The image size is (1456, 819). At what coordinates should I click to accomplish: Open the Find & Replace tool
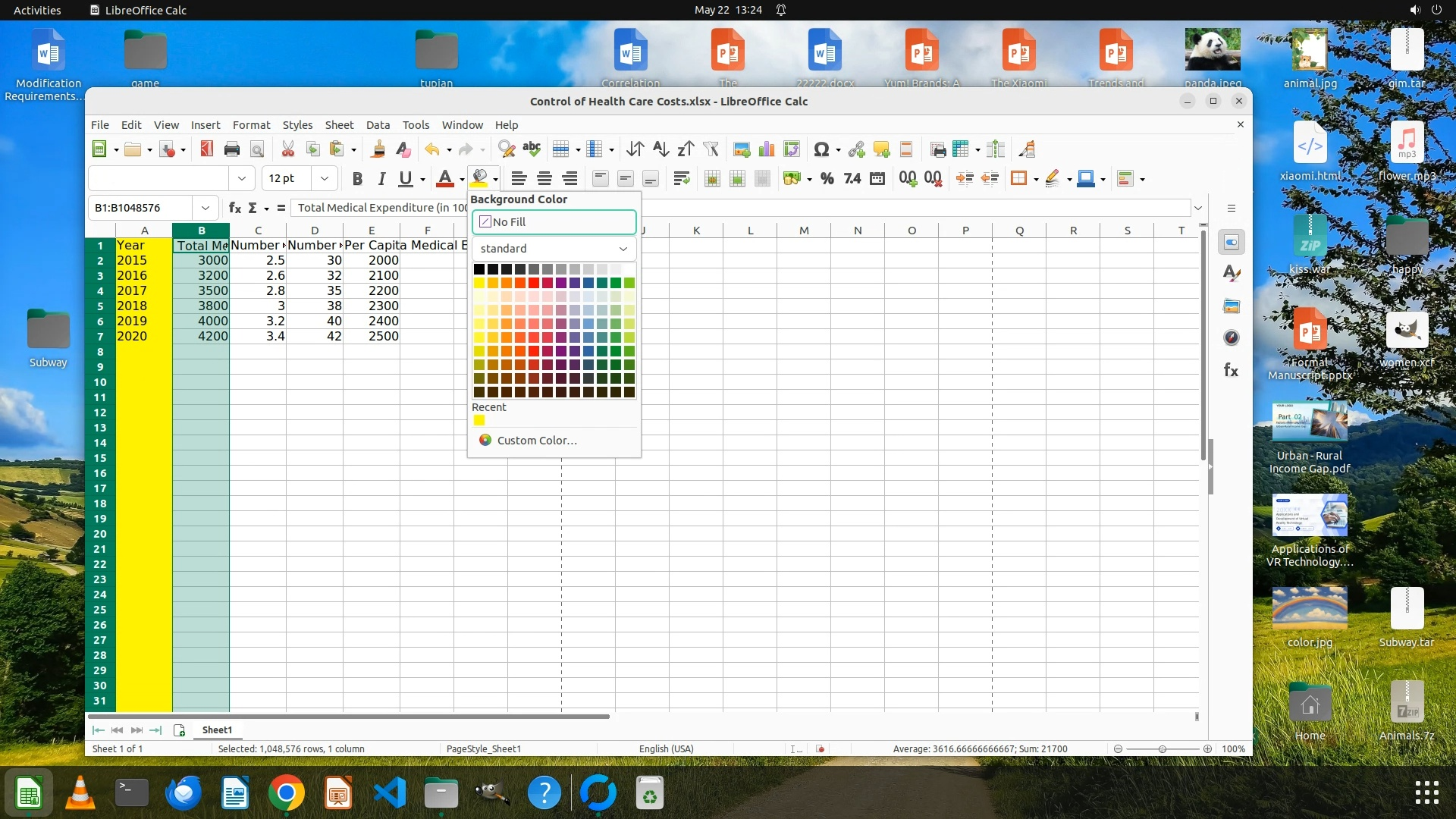[x=506, y=149]
